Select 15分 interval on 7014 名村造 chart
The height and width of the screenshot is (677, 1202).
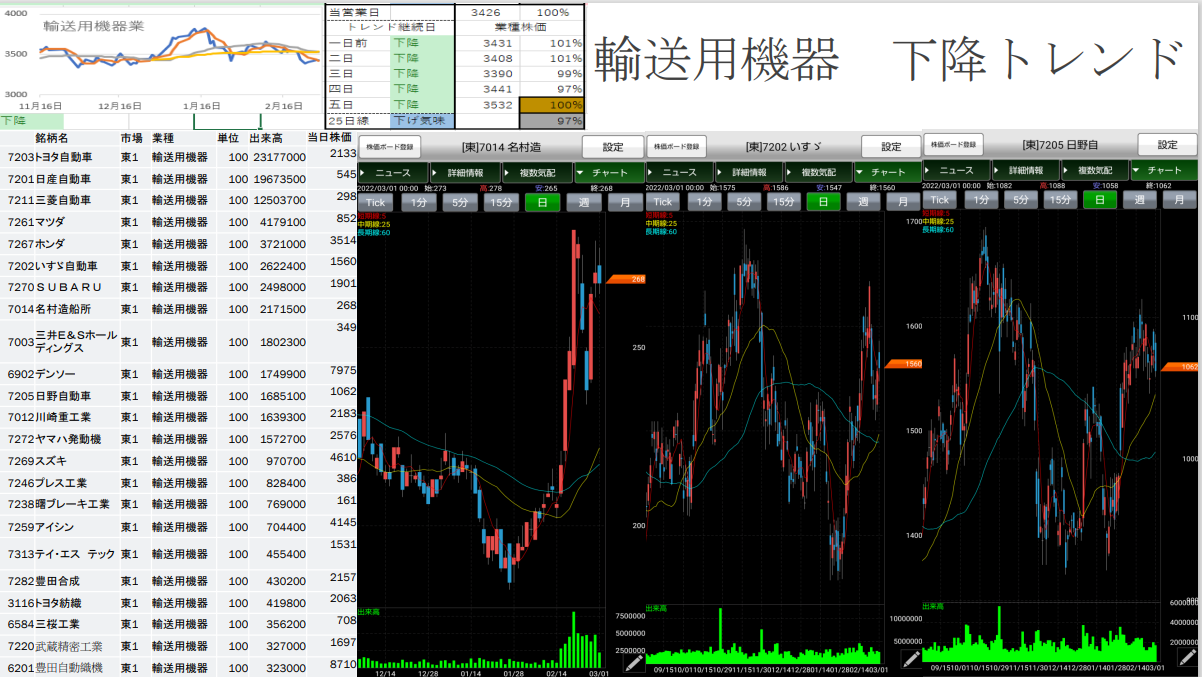[501, 201]
